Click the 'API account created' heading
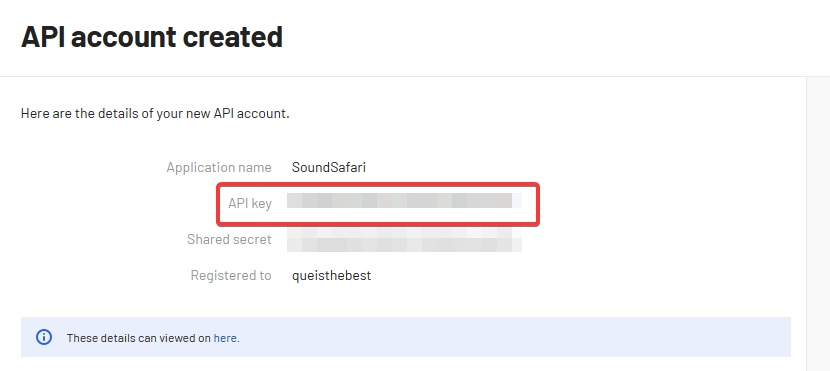The width and height of the screenshot is (830, 371). click(152, 37)
